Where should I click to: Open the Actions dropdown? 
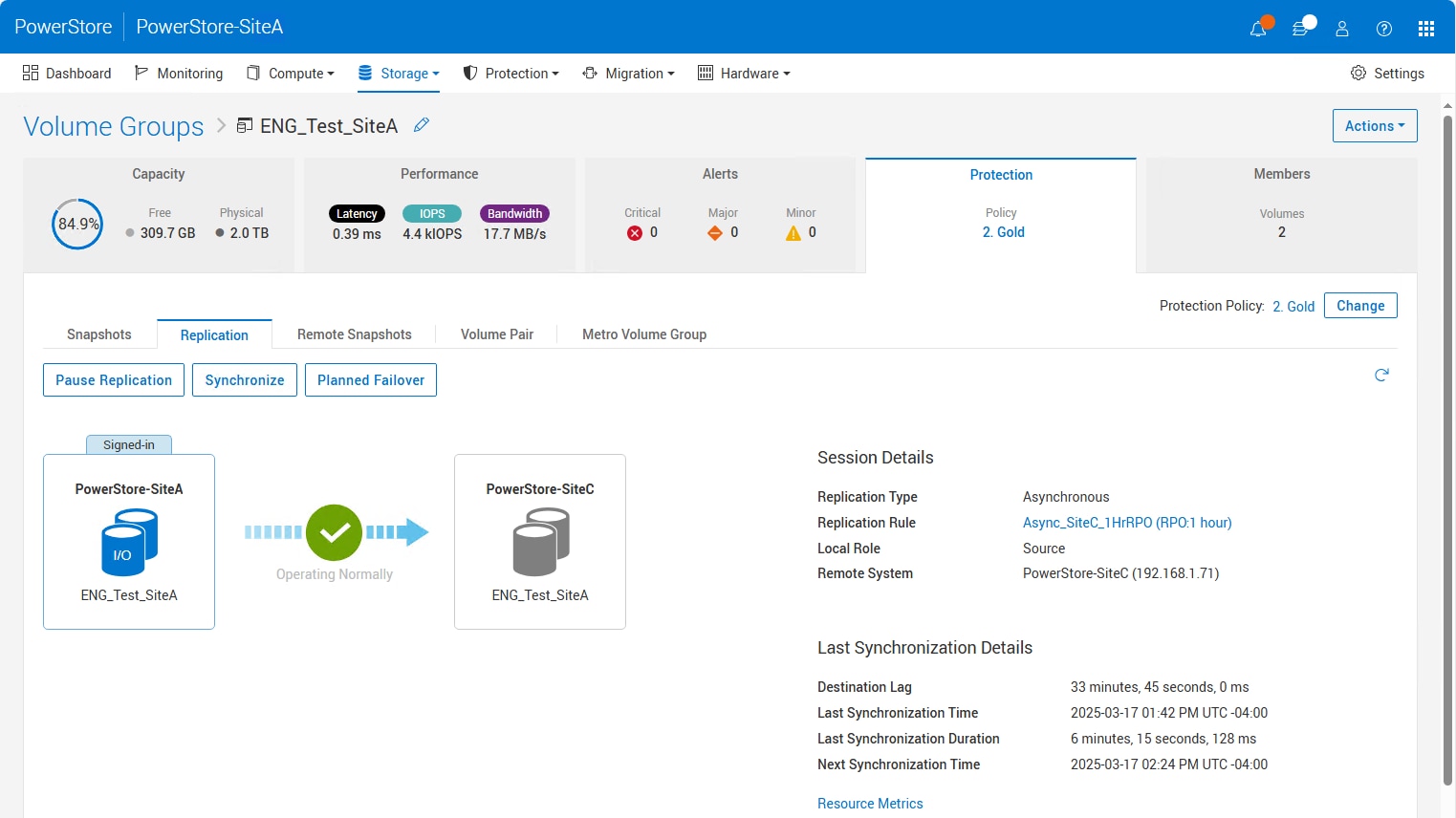[x=1375, y=126]
